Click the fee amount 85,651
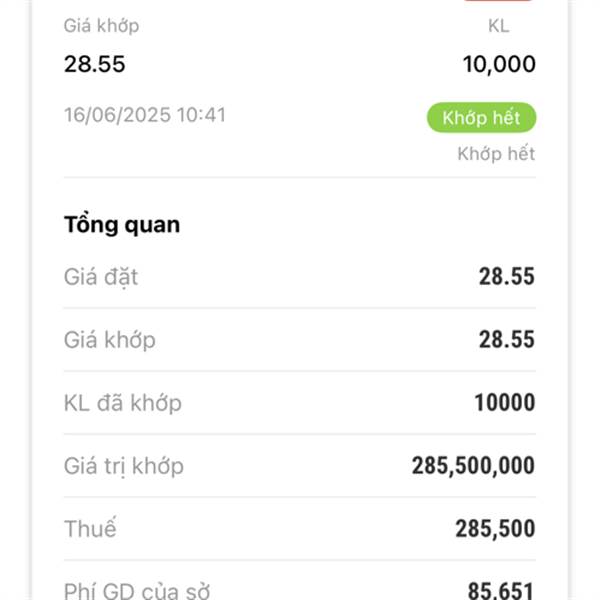 point(501,590)
